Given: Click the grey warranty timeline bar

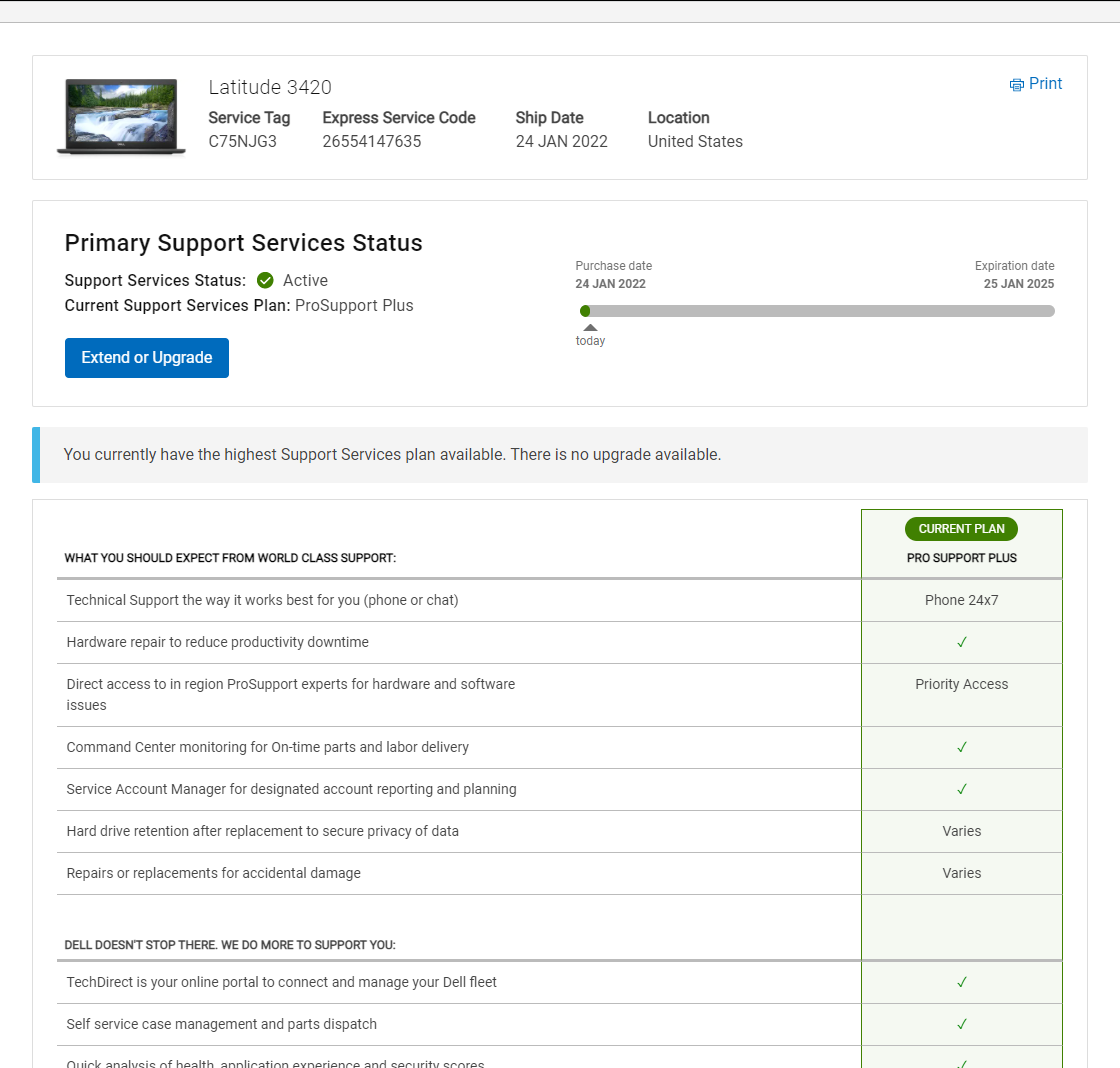Looking at the screenshot, I should pyautogui.click(x=817, y=311).
